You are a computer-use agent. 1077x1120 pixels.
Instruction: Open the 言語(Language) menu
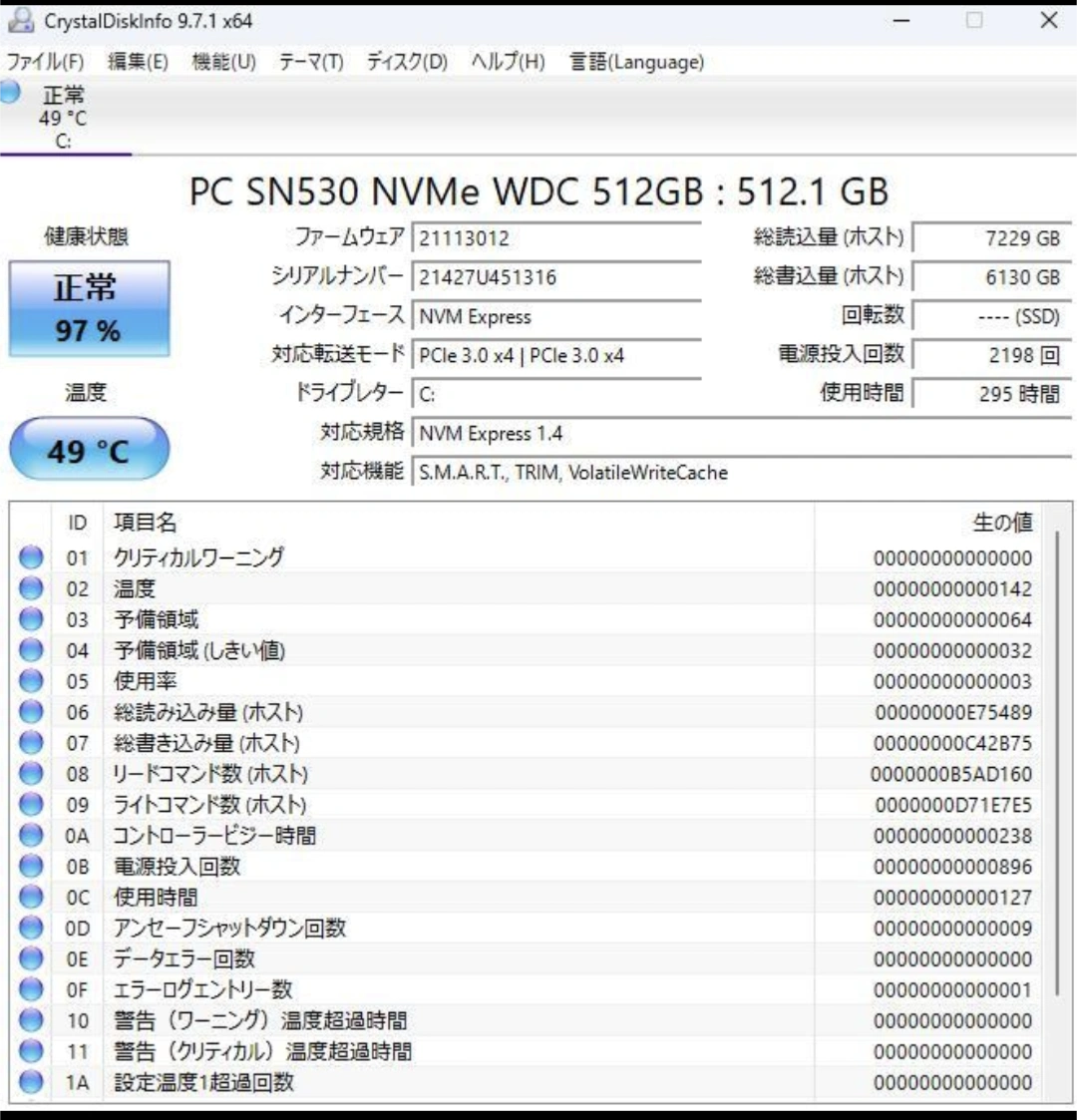pyautogui.click(x=636, y=62)
